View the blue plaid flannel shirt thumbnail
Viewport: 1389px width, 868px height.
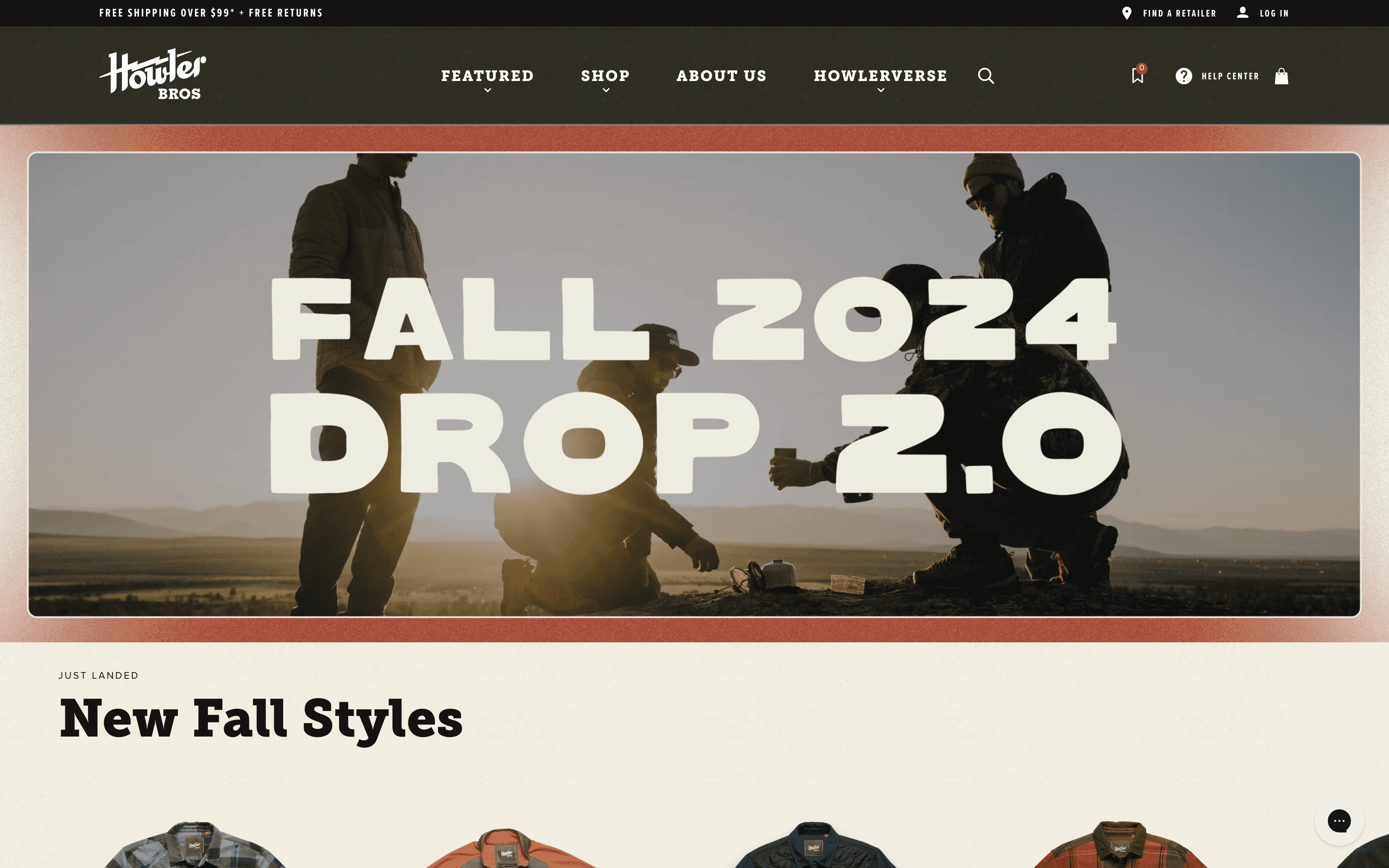(x=195, y=844)
